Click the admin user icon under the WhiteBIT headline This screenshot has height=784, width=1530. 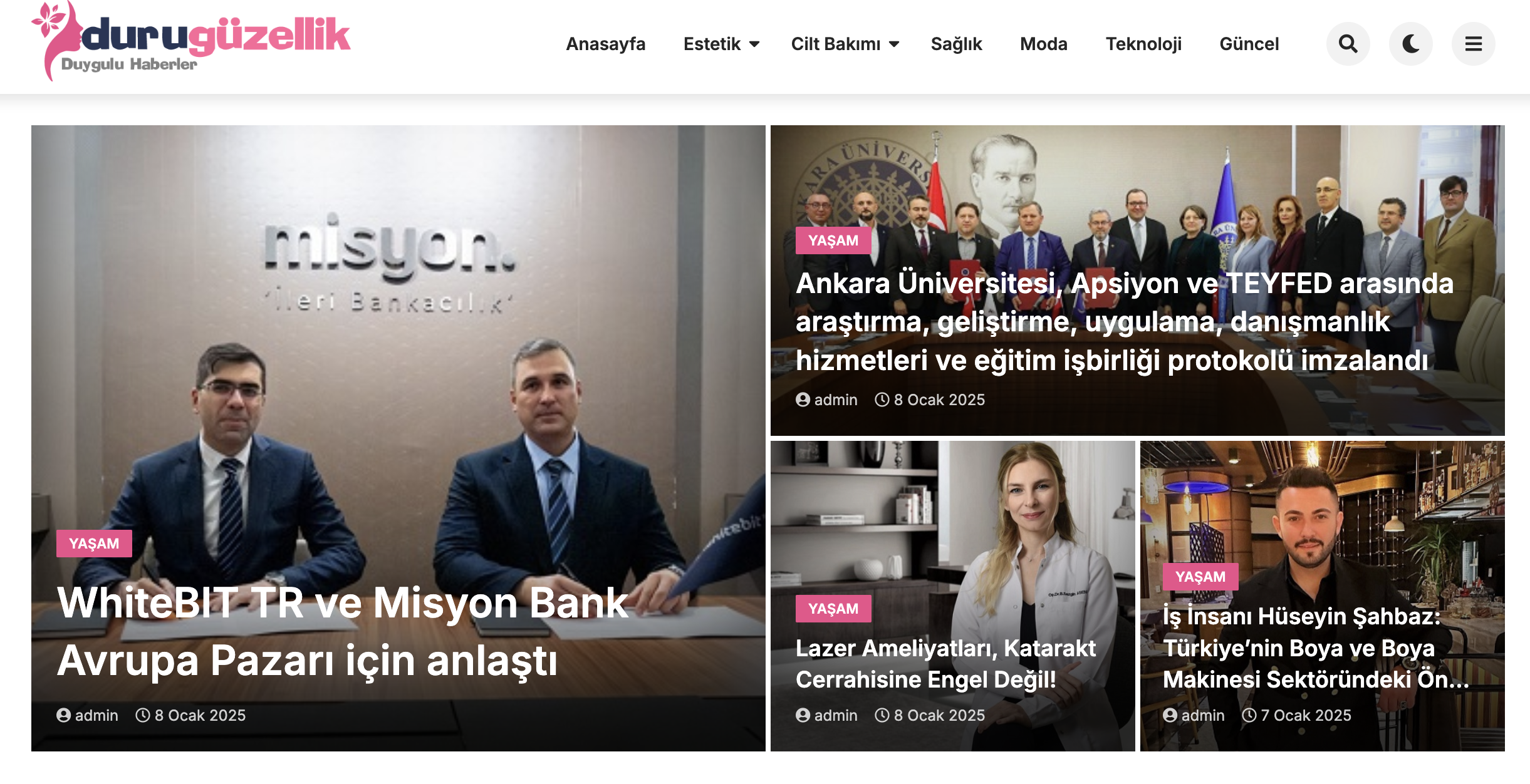(63, 715)
